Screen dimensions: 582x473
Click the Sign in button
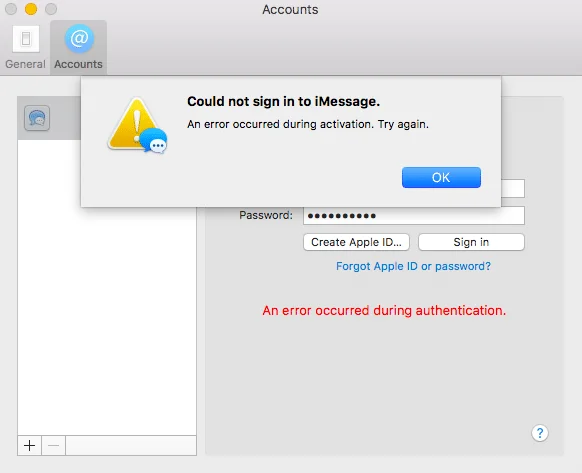coord(471,242)
